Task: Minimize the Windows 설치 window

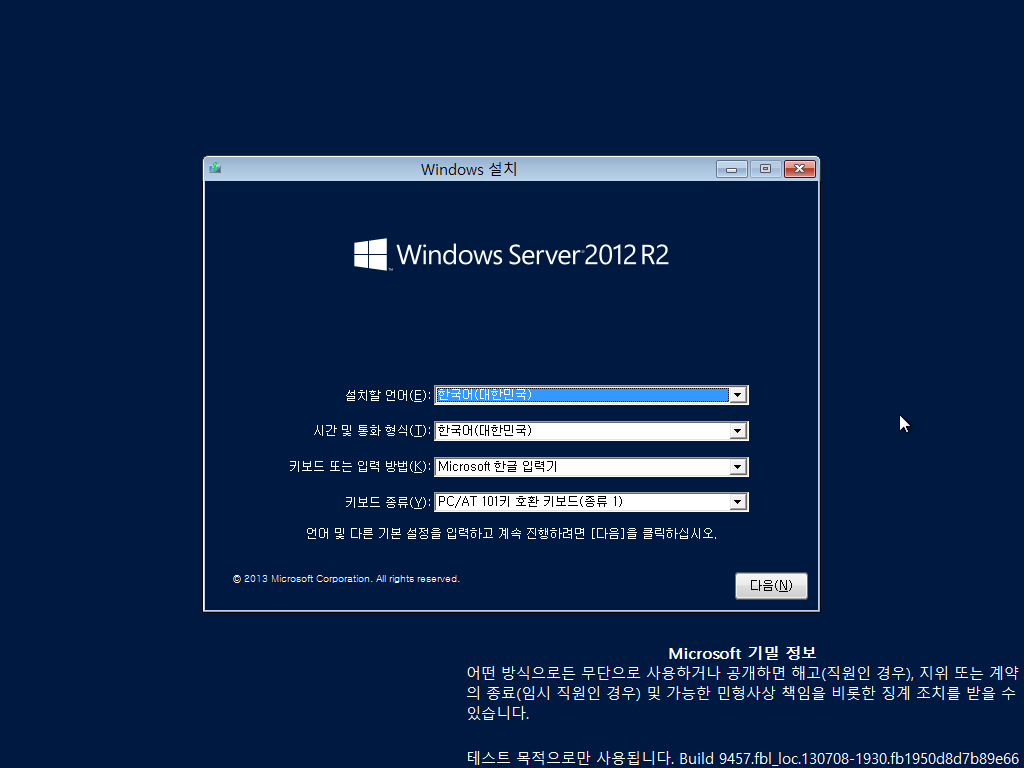Action: point(731,169)
